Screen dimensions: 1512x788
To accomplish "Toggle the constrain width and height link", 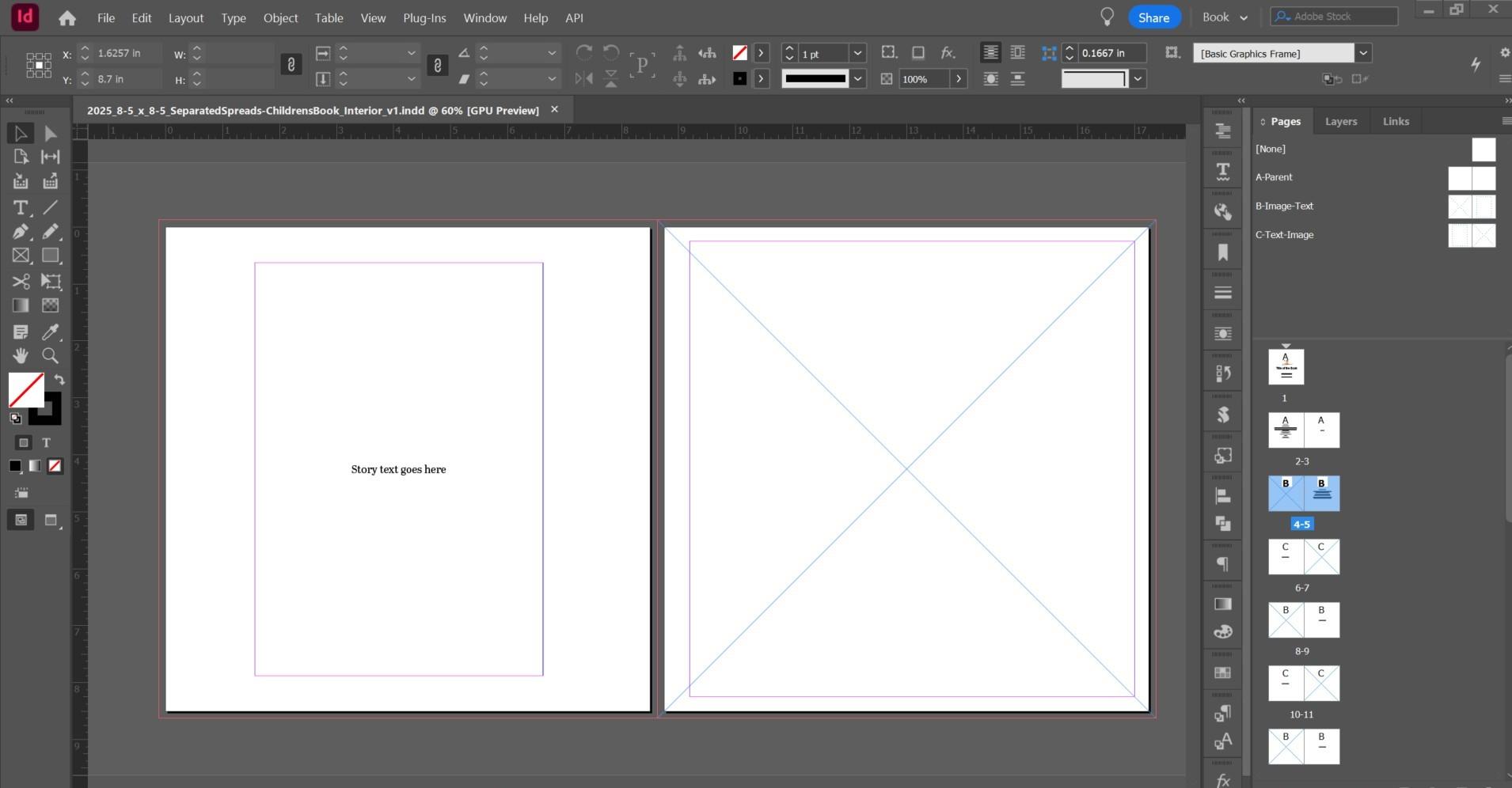I will (291, 65).
